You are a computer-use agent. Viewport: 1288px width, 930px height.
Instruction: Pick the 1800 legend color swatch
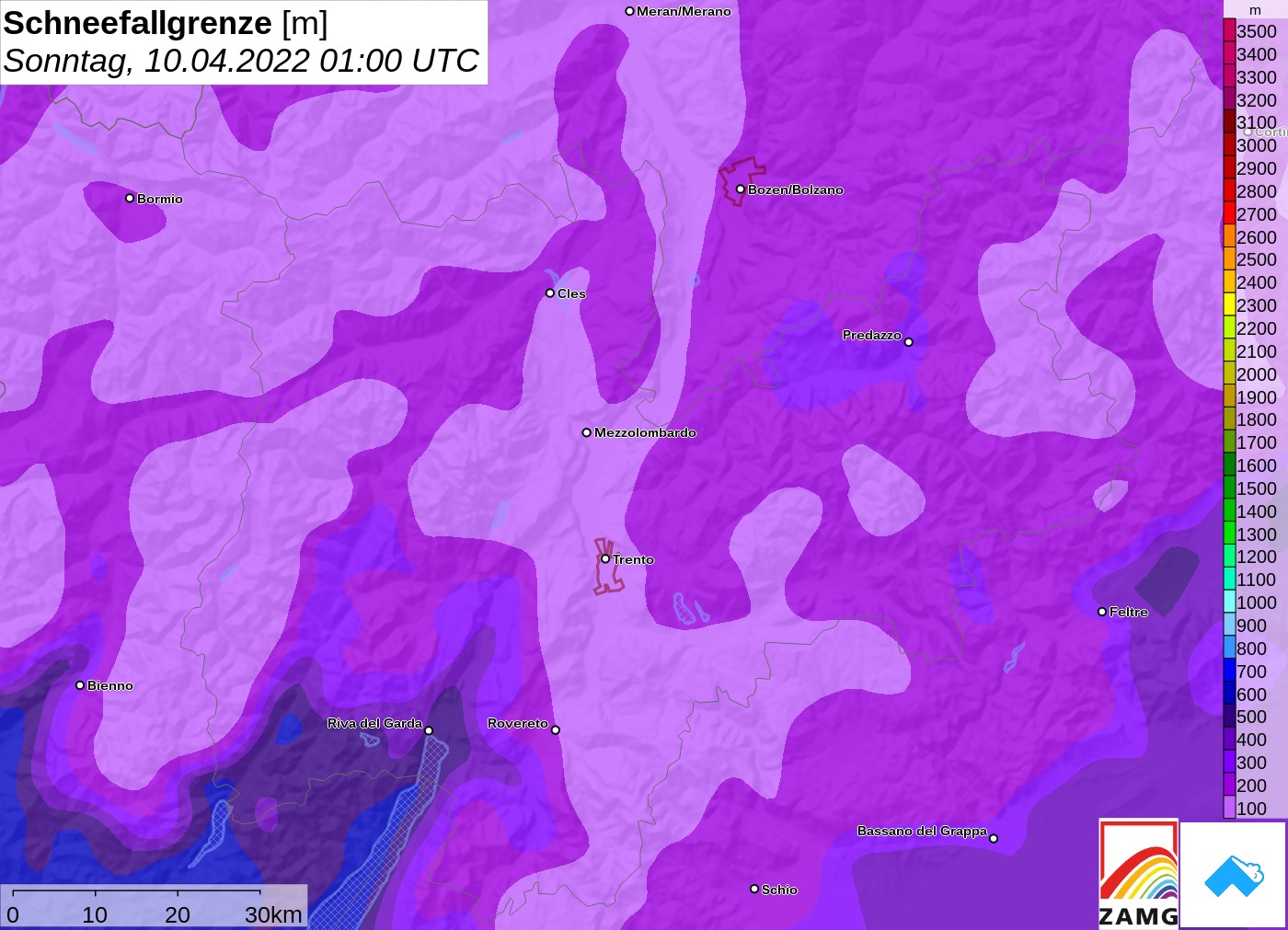(1229, 419)
